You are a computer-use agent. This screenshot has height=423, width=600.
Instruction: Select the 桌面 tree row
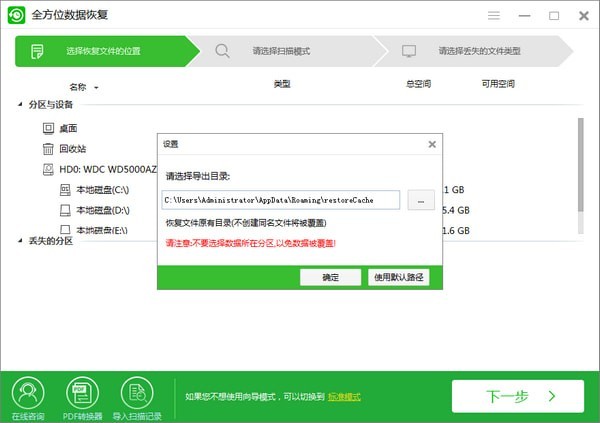click(60, 128)
